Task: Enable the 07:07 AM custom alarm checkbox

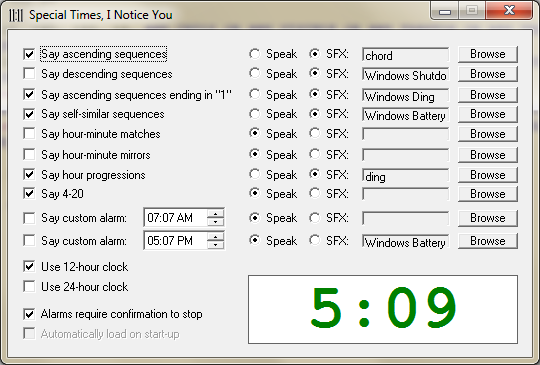Action: [x=29, y=218]
